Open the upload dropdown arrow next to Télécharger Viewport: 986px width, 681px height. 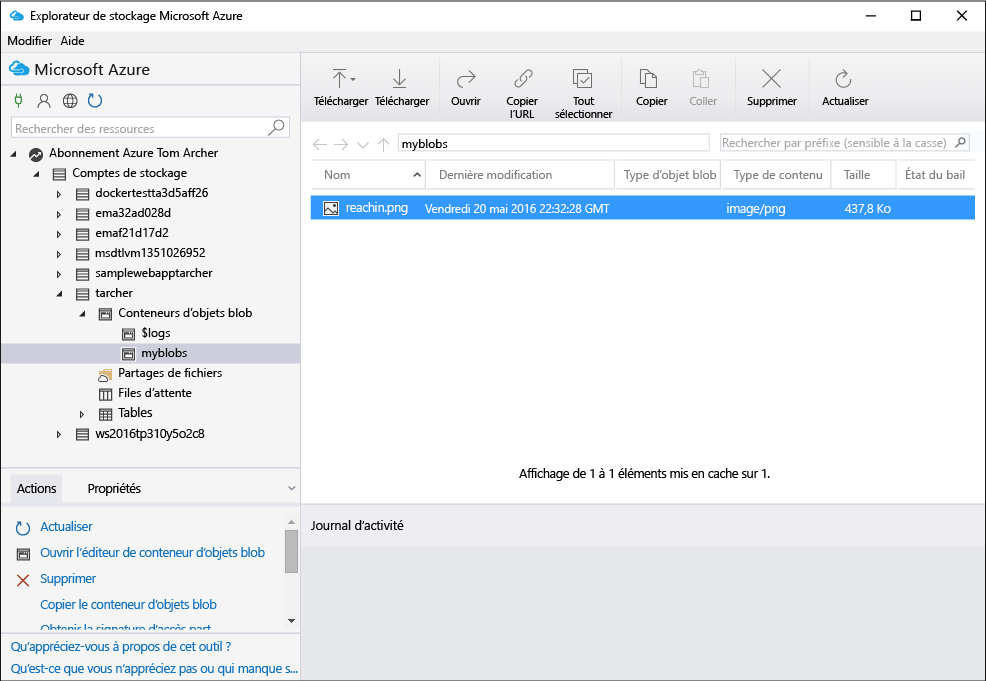click(353, 79)
